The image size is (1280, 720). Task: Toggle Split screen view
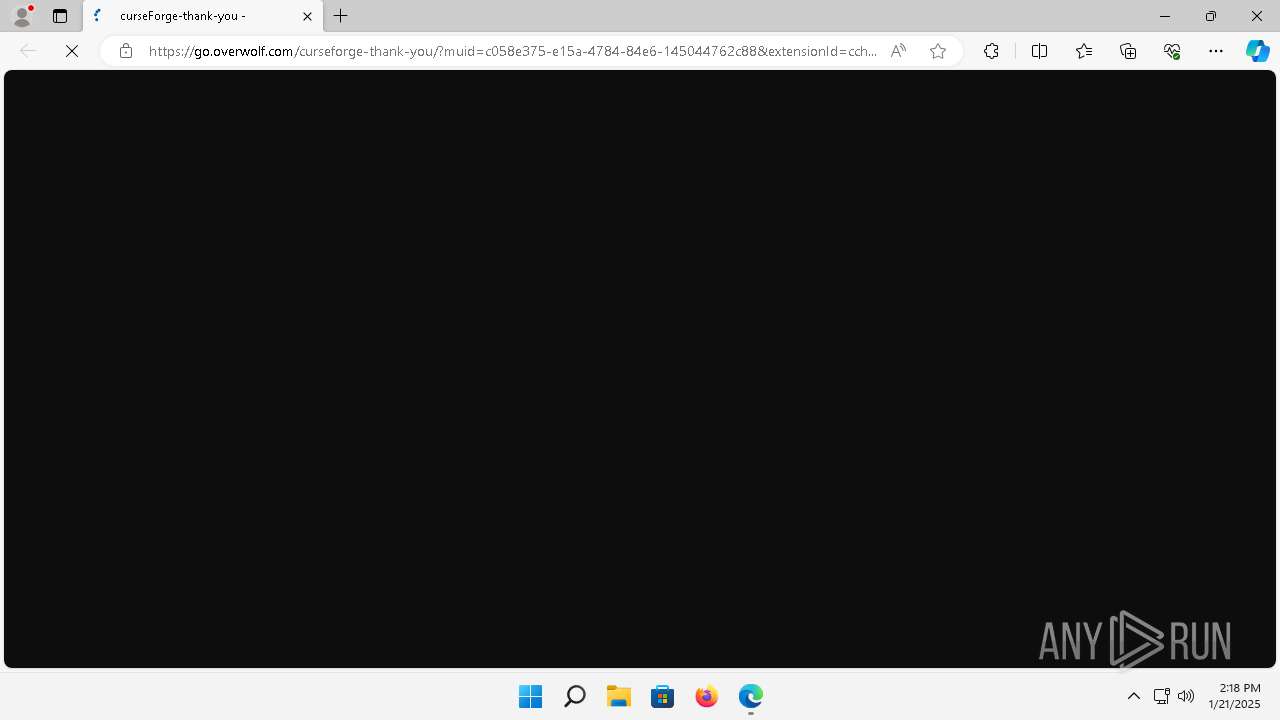[1039, 51]
